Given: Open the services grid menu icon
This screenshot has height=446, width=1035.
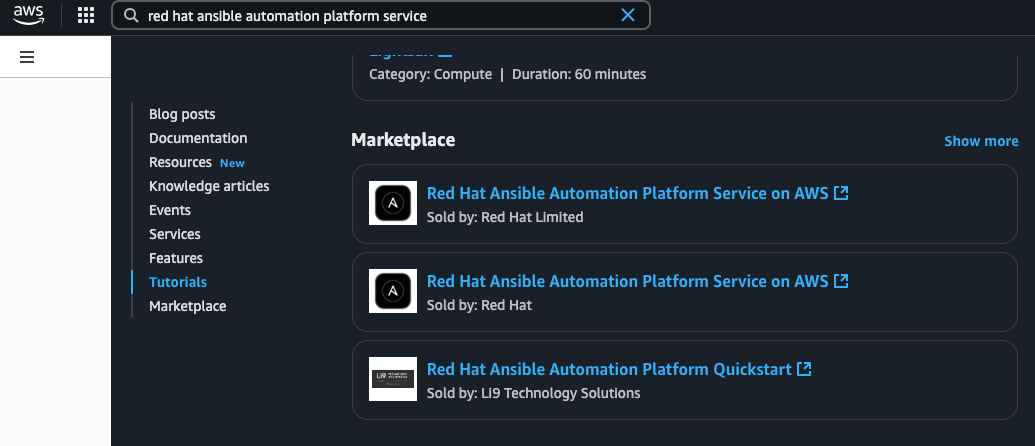Looking at the screenshot, I should (x=86, y=15).
